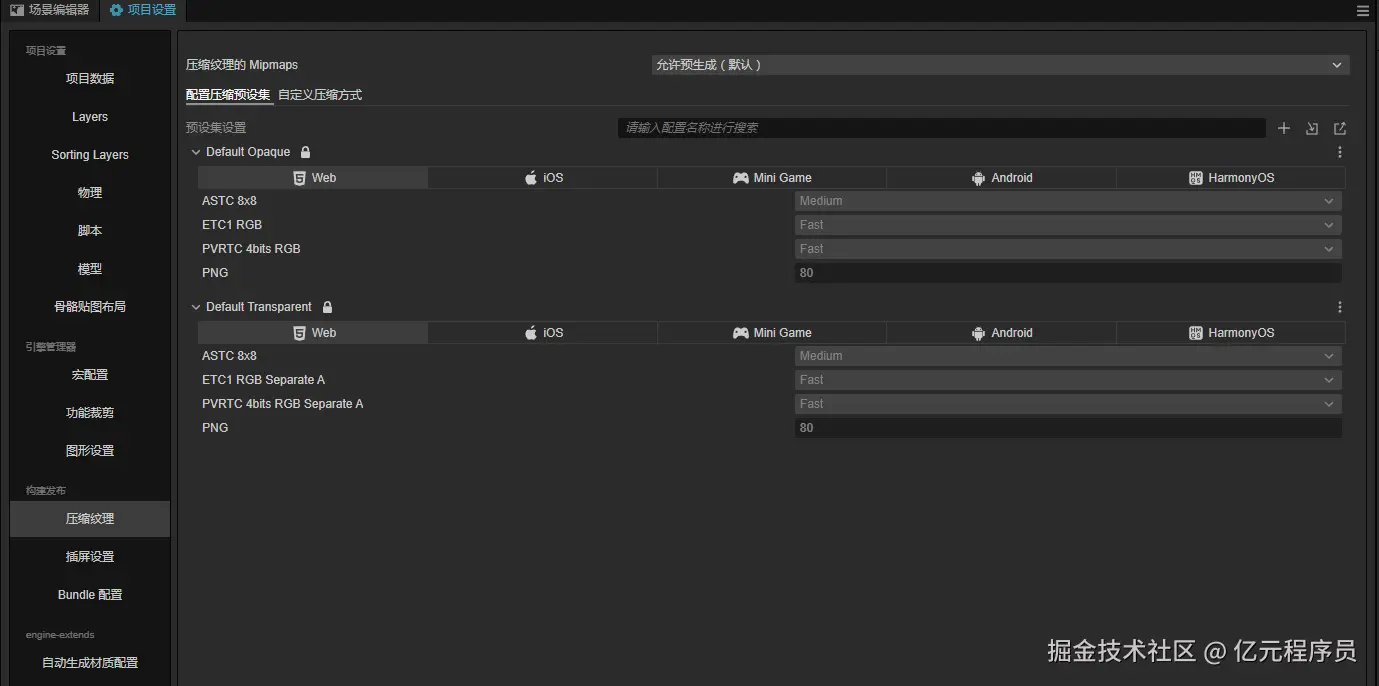Viewport: 1379px width, 686px height.
Task: Click the scene editor icon on 场景编辑器 tab
Action: pyautogui.click(x=17, y=10)
